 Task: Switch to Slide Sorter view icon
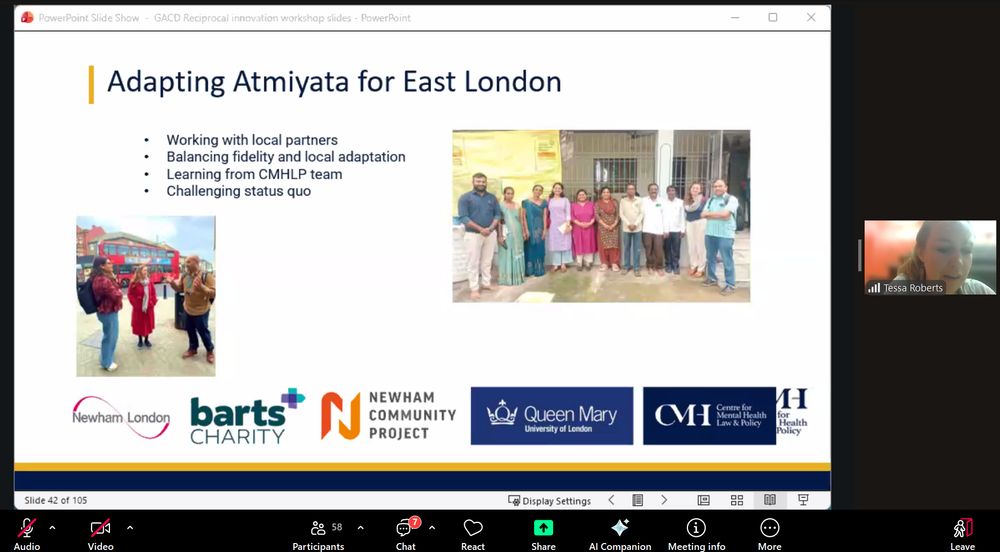tap(737, 500)
